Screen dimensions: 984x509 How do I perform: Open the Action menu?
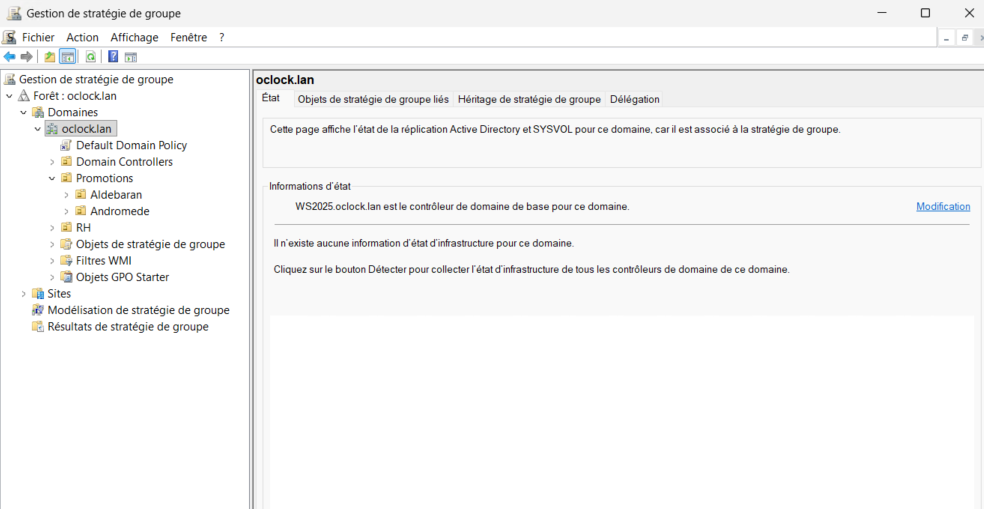[82, 37]
